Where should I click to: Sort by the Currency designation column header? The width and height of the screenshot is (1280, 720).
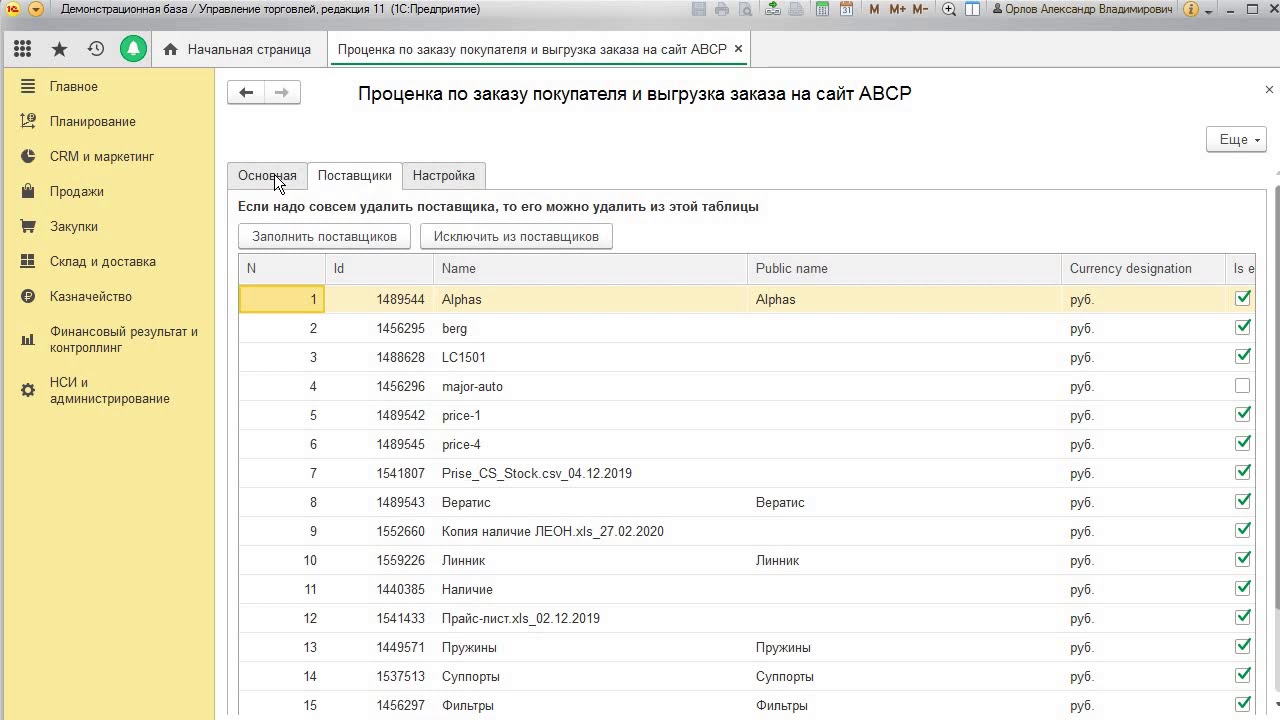click(1143, 269)
